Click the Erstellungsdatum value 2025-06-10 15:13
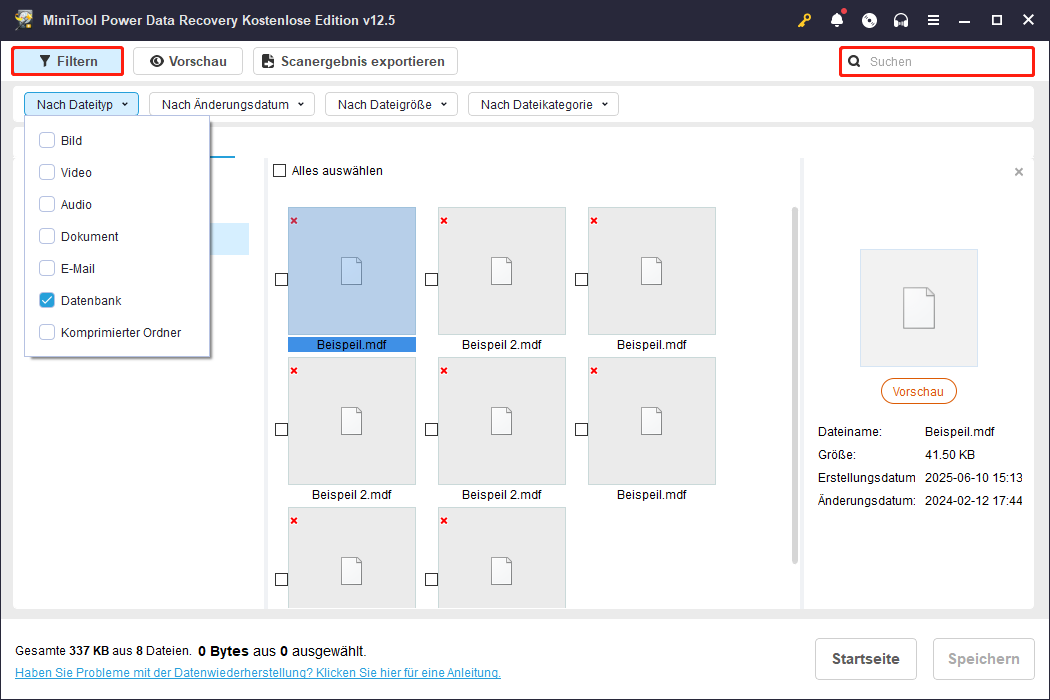Image resolution: width=1050 pixels, height=700 pixels. (x=974, y=478)
